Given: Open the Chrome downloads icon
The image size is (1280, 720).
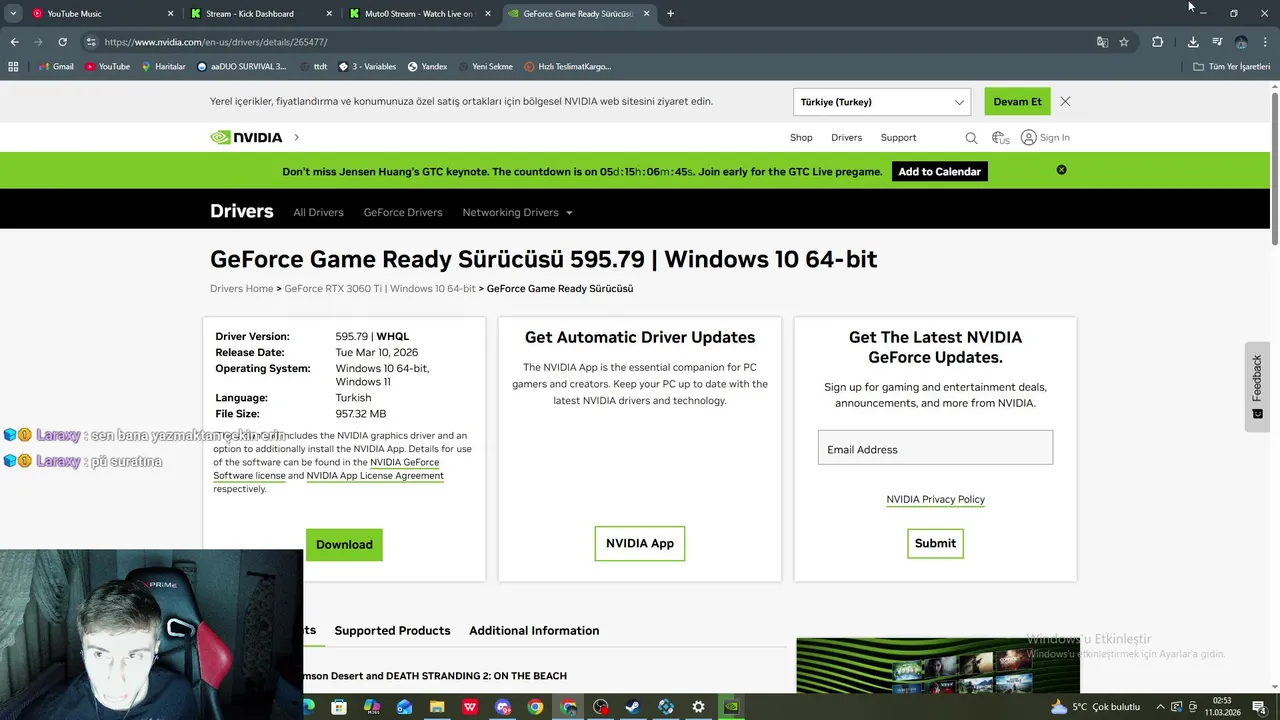Looking at the screenshot, I should pyautogui.click(x=1193, y=42).
